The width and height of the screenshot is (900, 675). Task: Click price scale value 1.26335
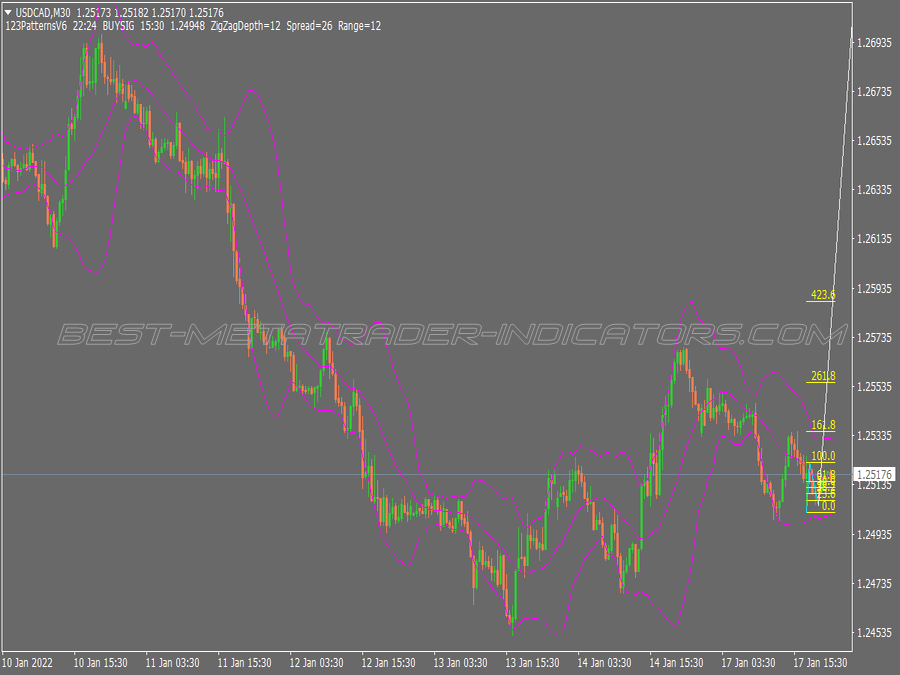pyautogui.click(x=874, y=190)
